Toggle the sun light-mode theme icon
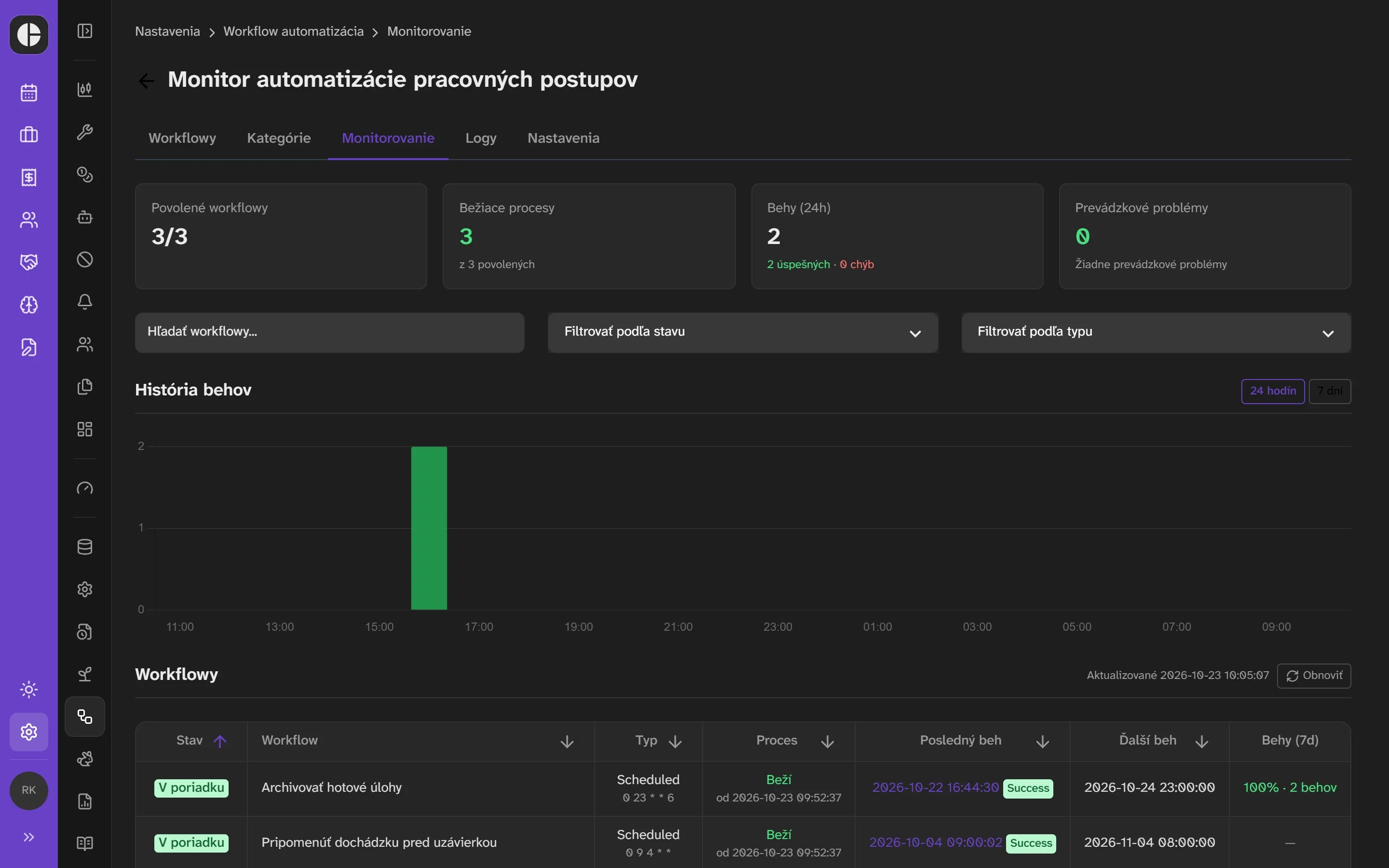This screenshot has width=1389, height=868. click(29, 690)
